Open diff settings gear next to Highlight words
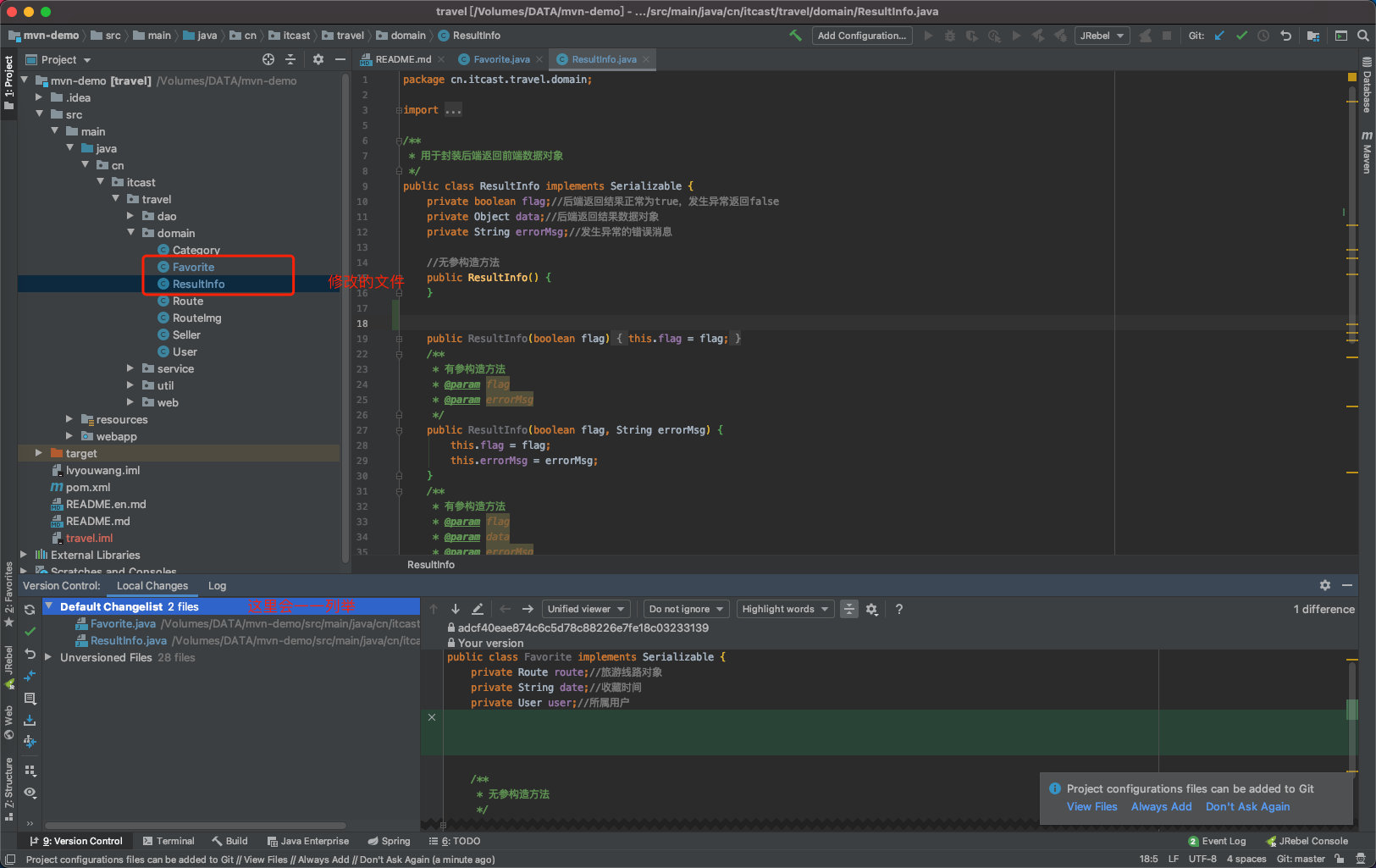Image resolution: width=1376 pixels, height=868 pixels. pos(871,609)
